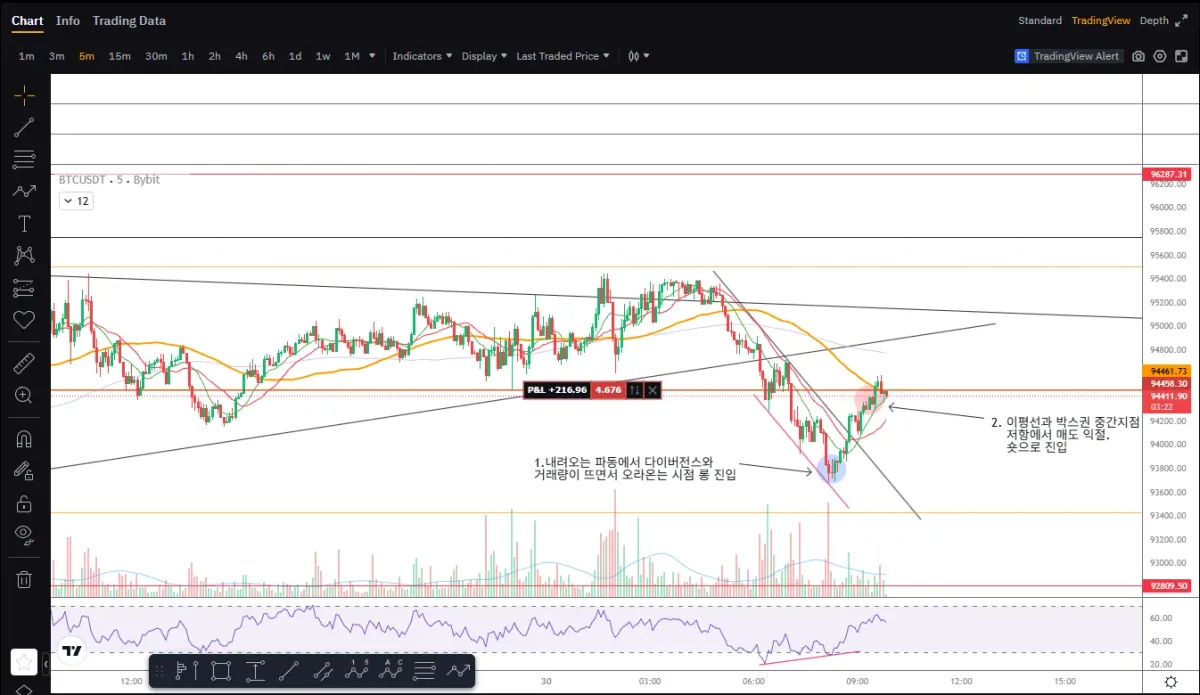Open the Last Traded Price dropdown
This screenshot has height=695, width=1200.
point(563,56)
